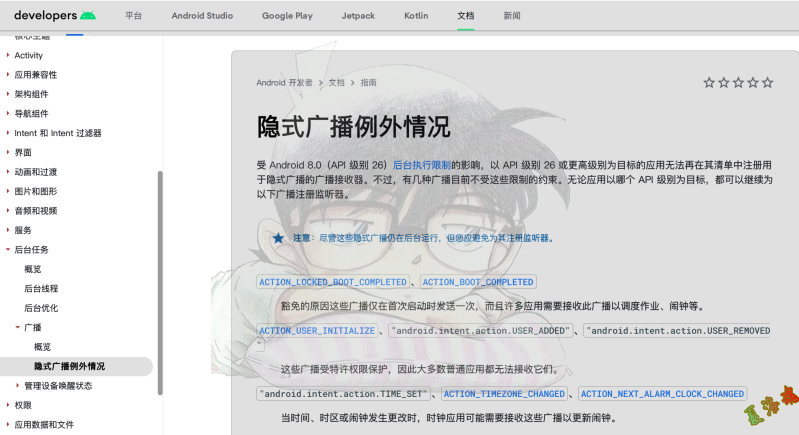Open the Android Studio nav tab
This screenshot has width=799, height=435.
click(x=202, y=16)
